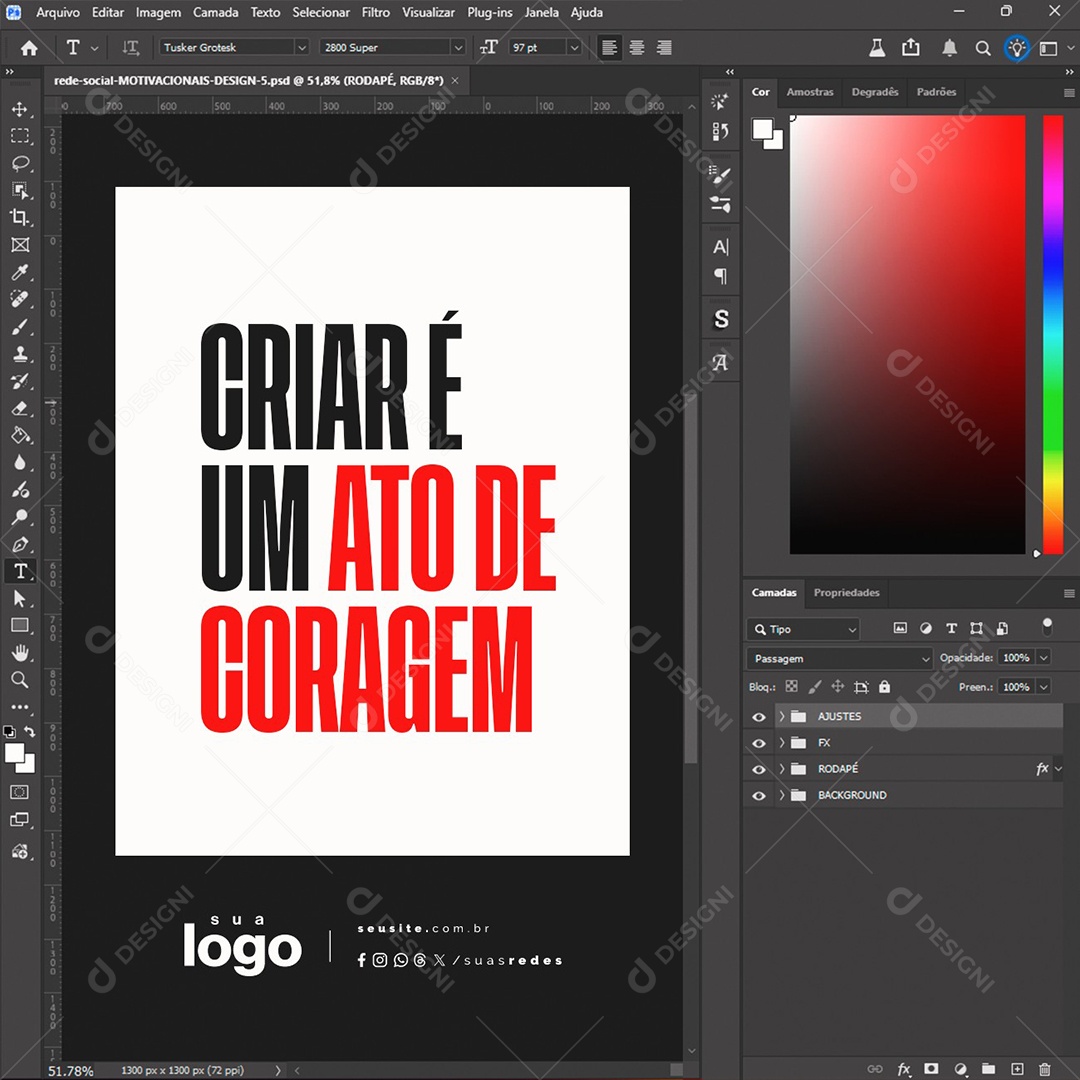
Task: Expand the FX layer group
Action: point(782,743)
